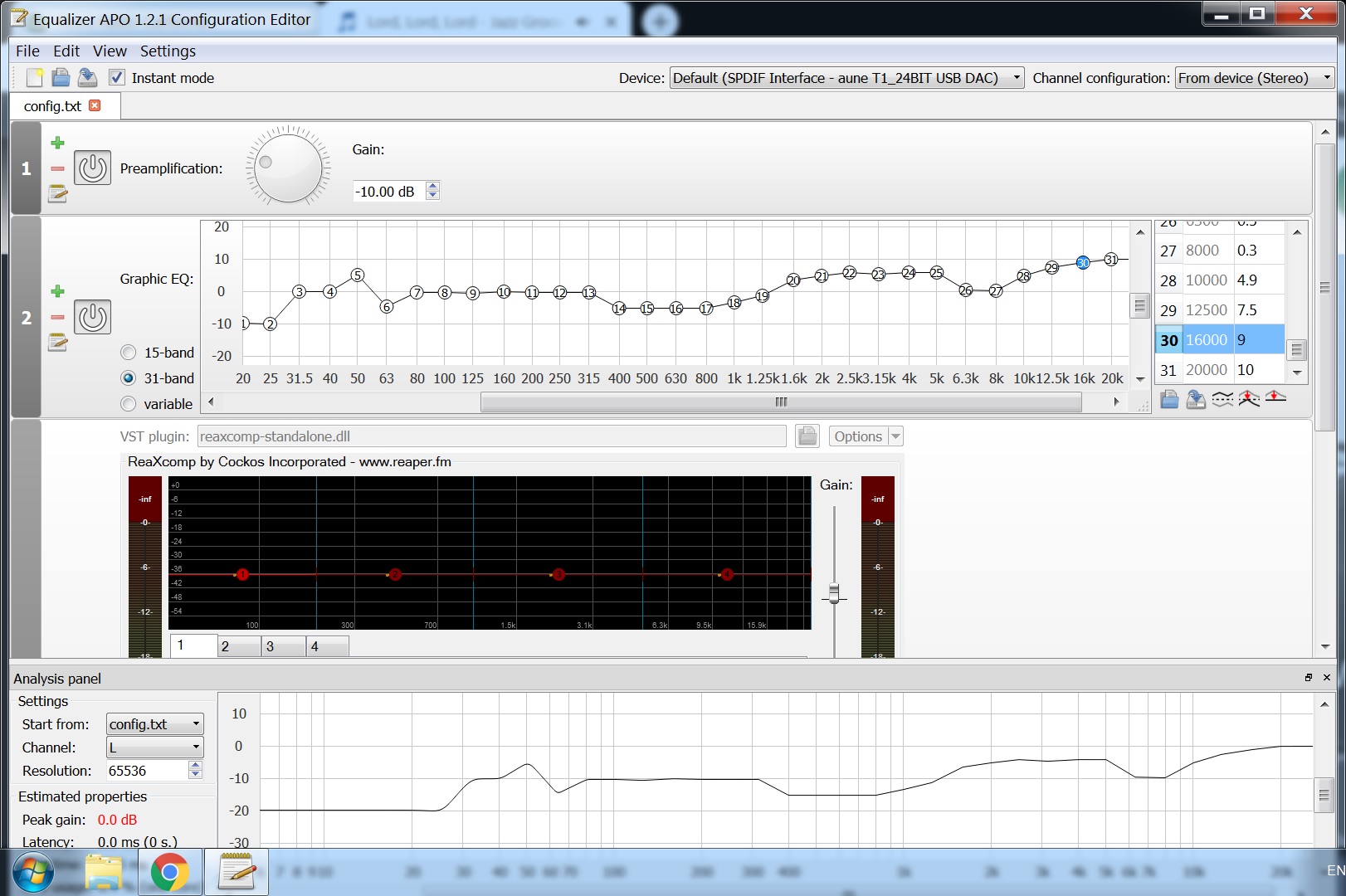
Task: Click the Windows Start button
Action: pyautogui.click(x=33, y=873)
